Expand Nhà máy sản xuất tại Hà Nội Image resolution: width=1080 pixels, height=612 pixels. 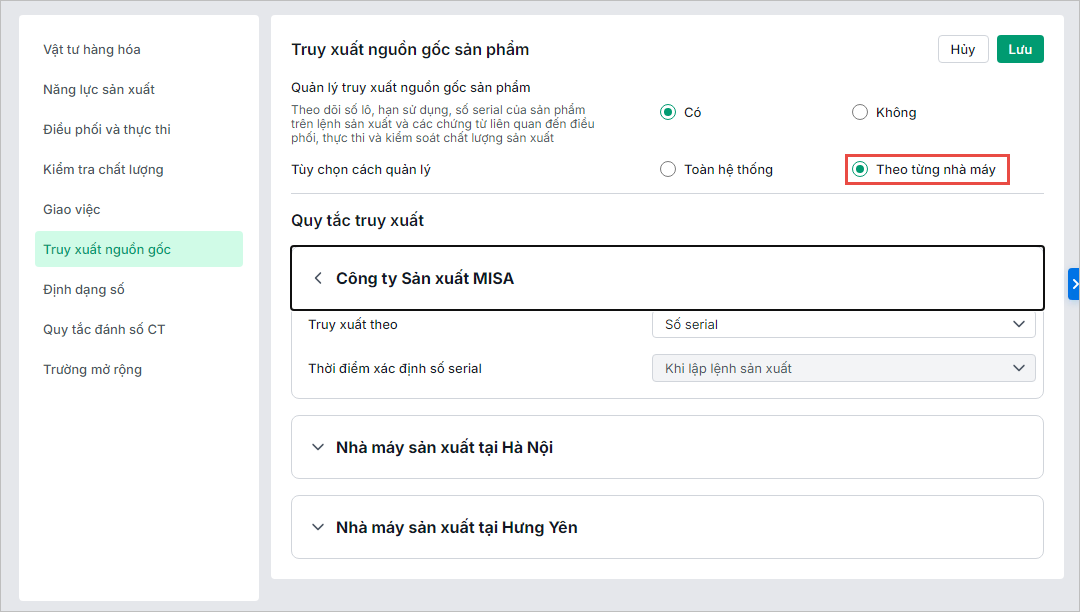[x=318, y=448]
